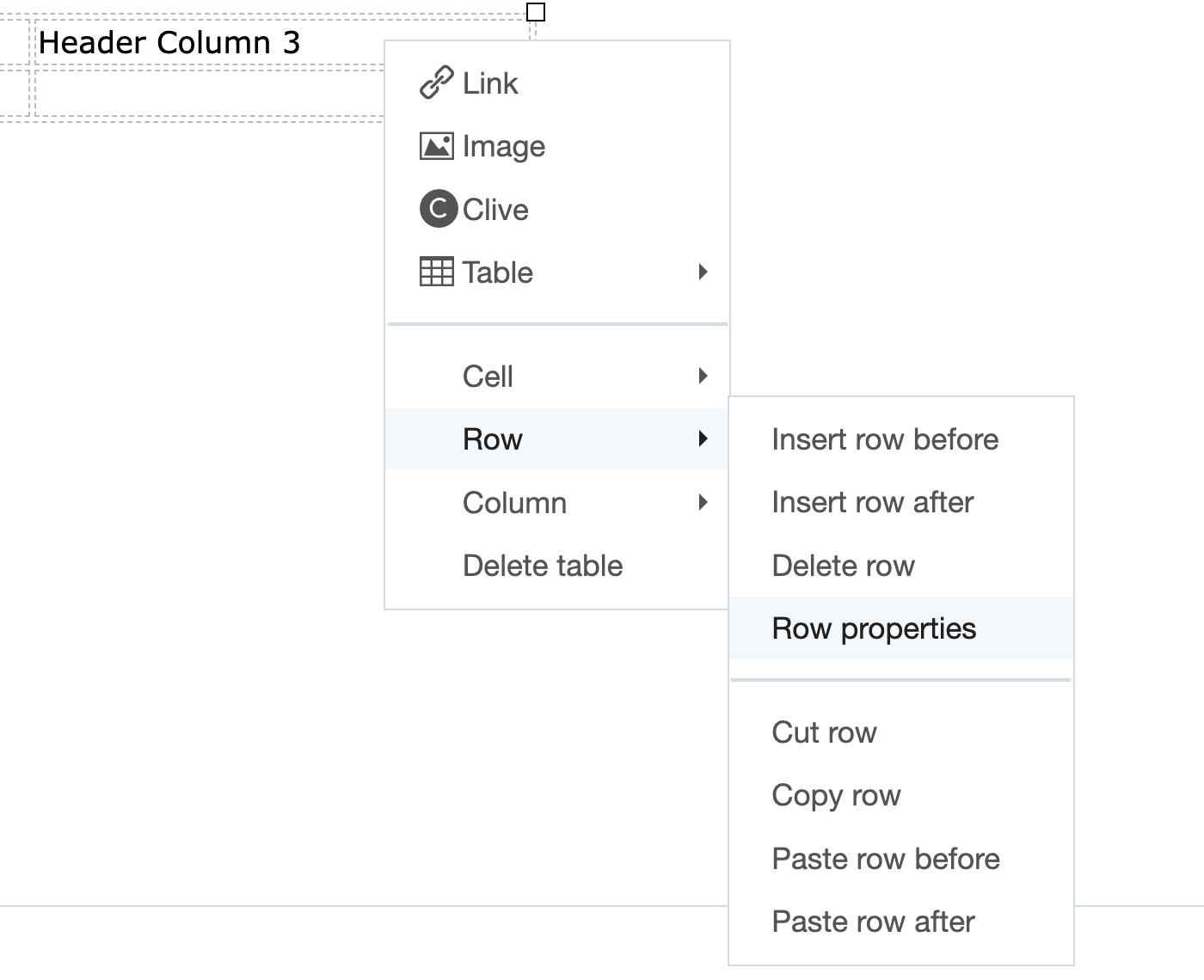The height and width of the screenshot is (980, 1204).
Task: Choose Insert row before
Action: [x=885, y=438]
